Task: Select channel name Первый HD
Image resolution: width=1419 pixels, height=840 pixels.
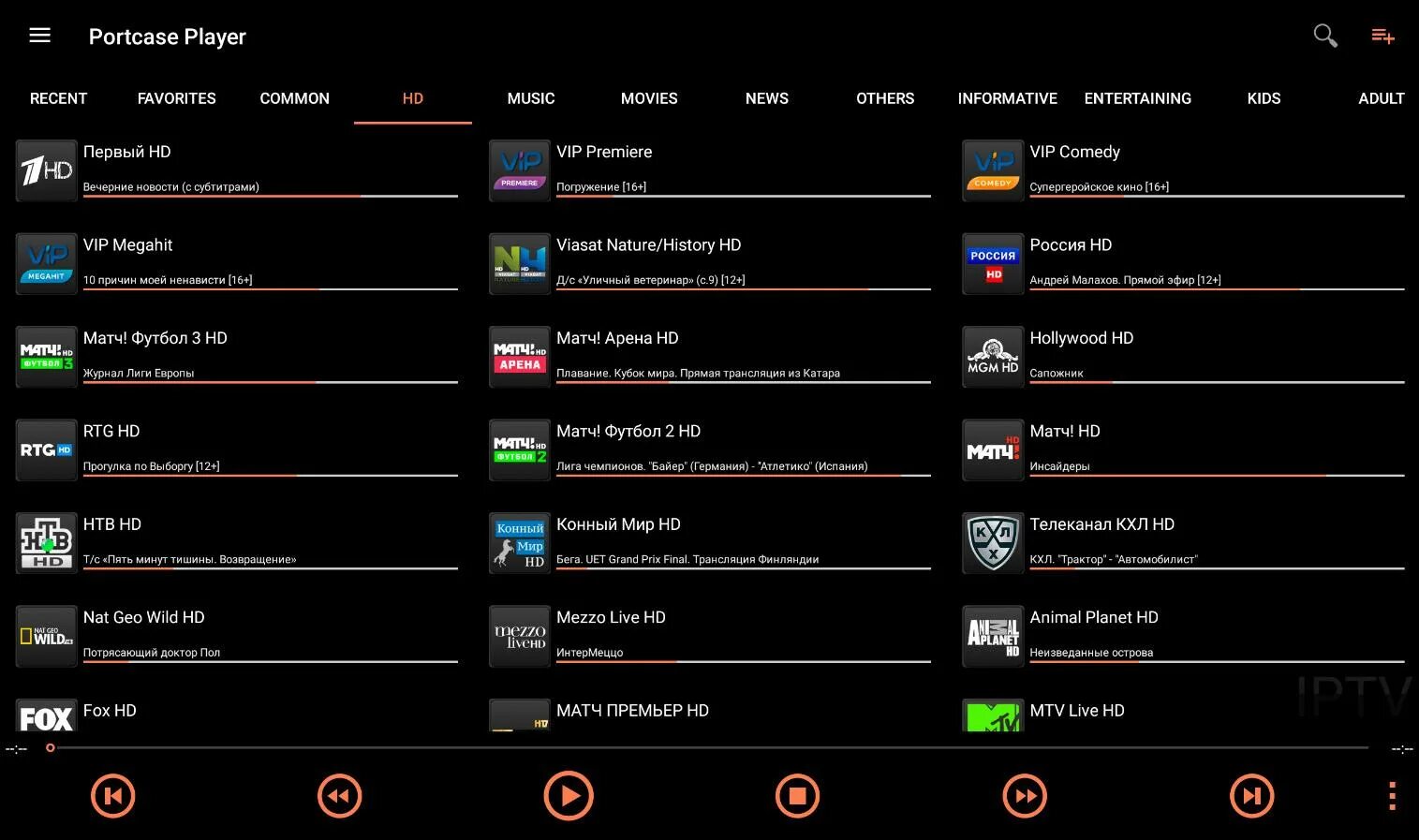Action: pyautogui.click(x=126, y=152)
